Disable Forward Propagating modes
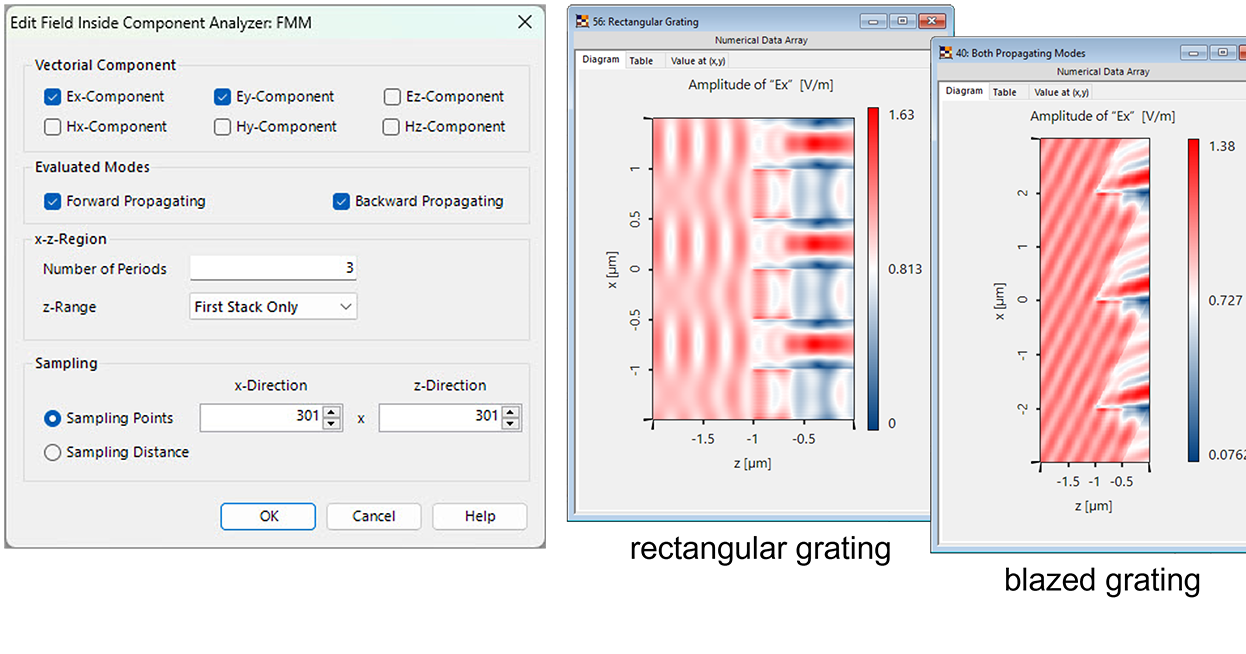This screenshot has height=654, width=1246. 52,201
